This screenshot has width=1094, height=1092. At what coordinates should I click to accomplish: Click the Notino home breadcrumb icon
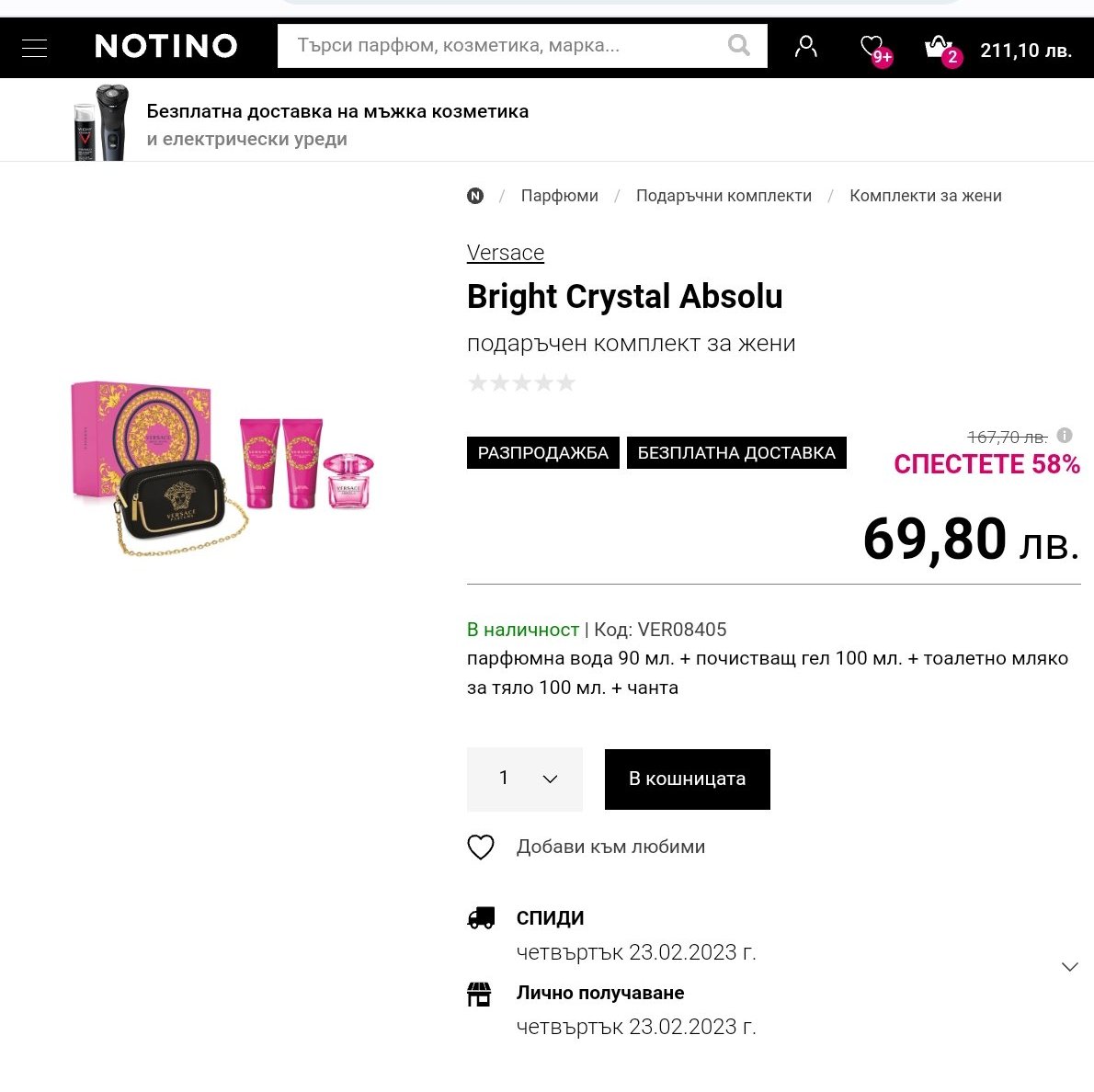coord(475,196)
